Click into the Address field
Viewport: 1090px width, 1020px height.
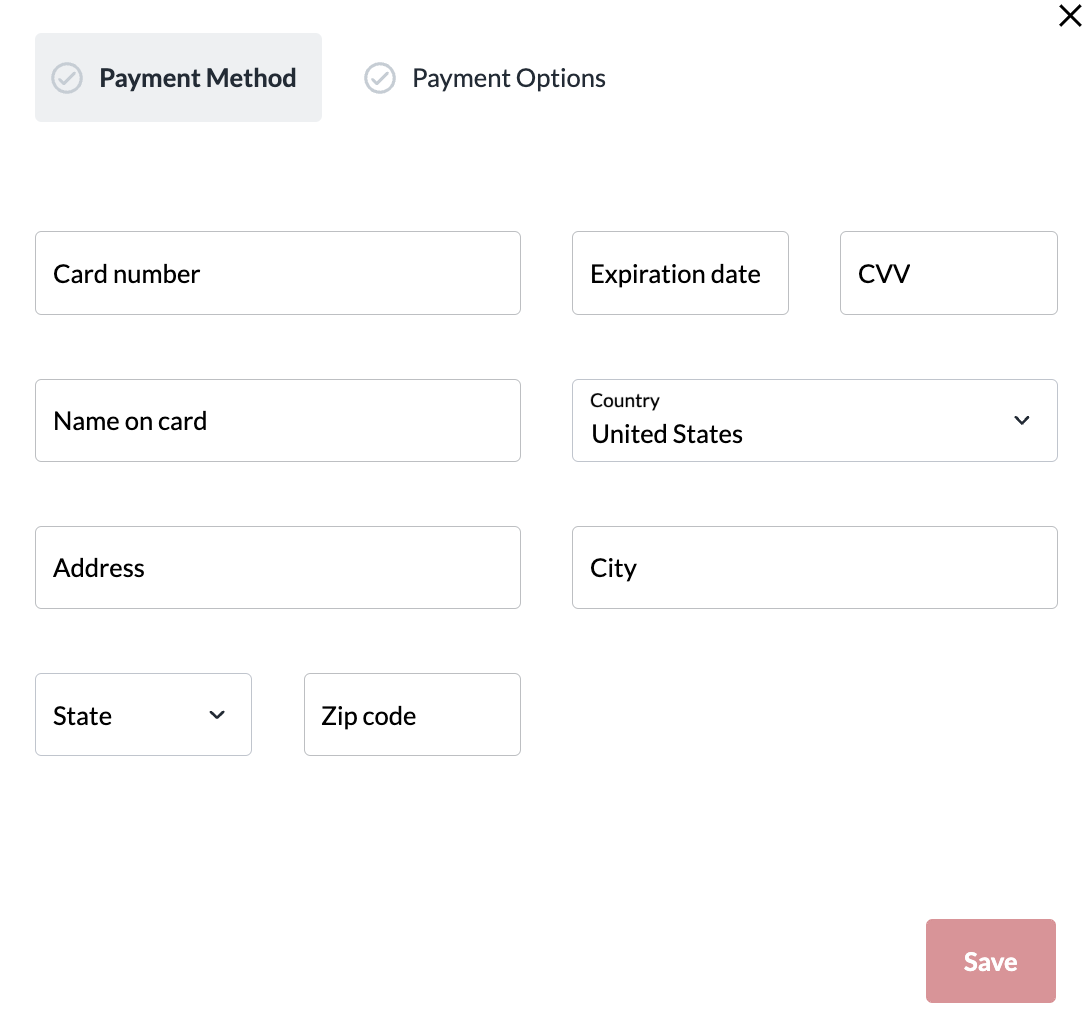tap(278, 567)
